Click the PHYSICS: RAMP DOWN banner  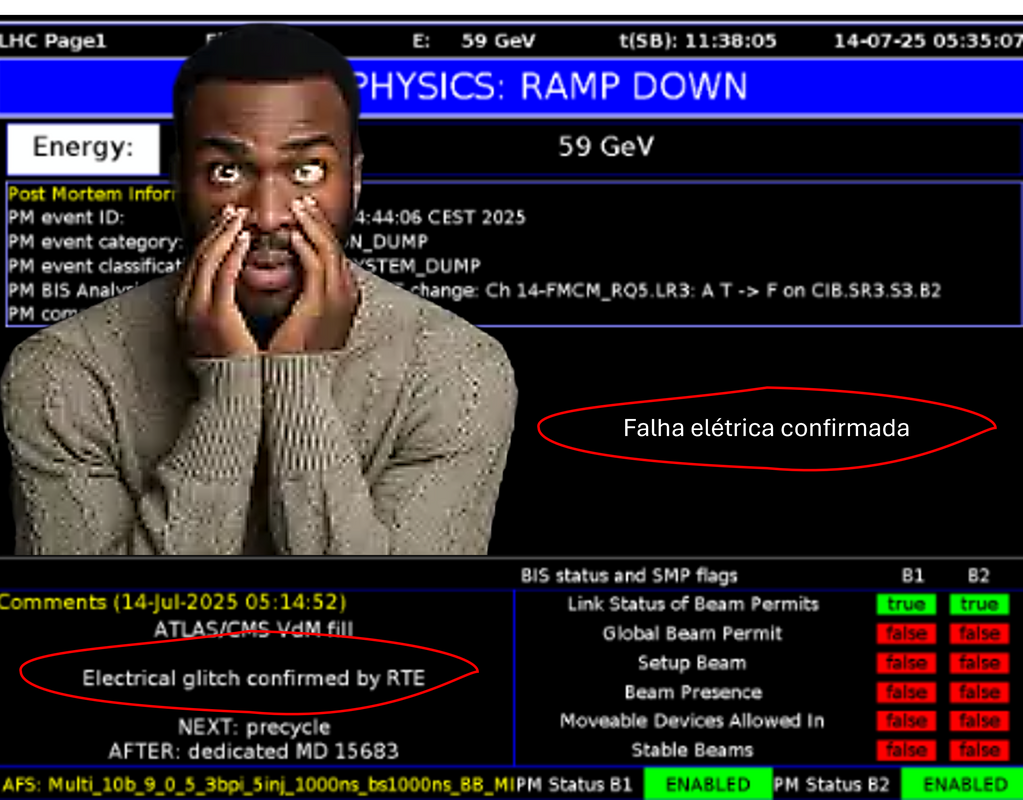(550, 87)
